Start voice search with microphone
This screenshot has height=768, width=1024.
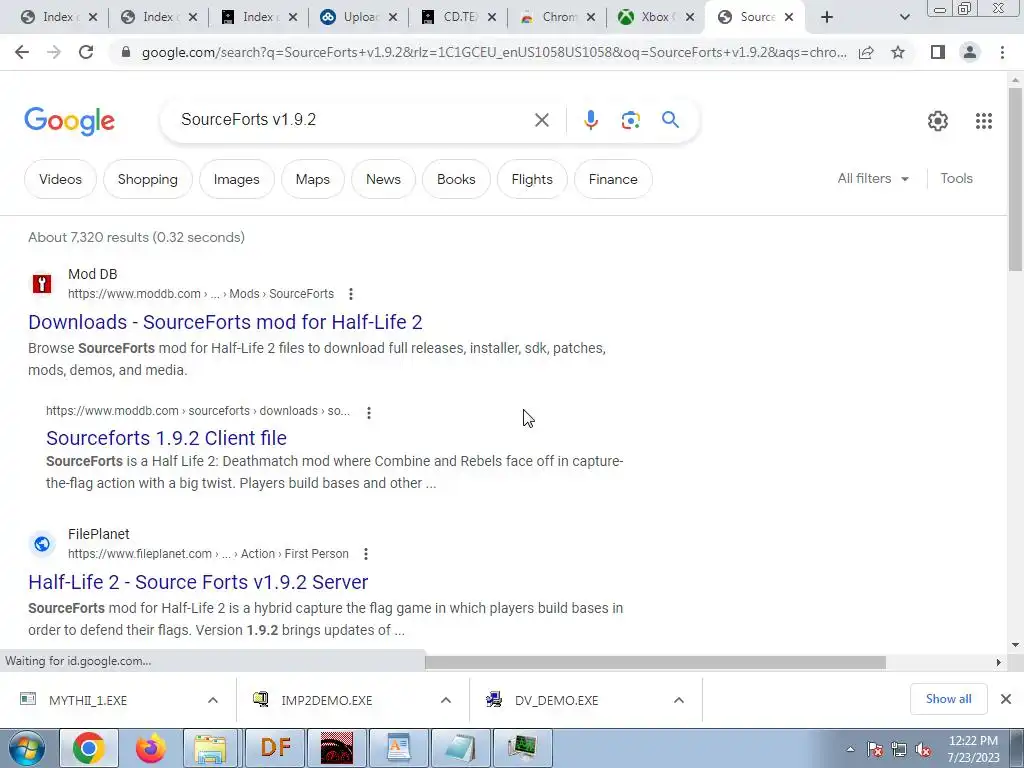591,120
